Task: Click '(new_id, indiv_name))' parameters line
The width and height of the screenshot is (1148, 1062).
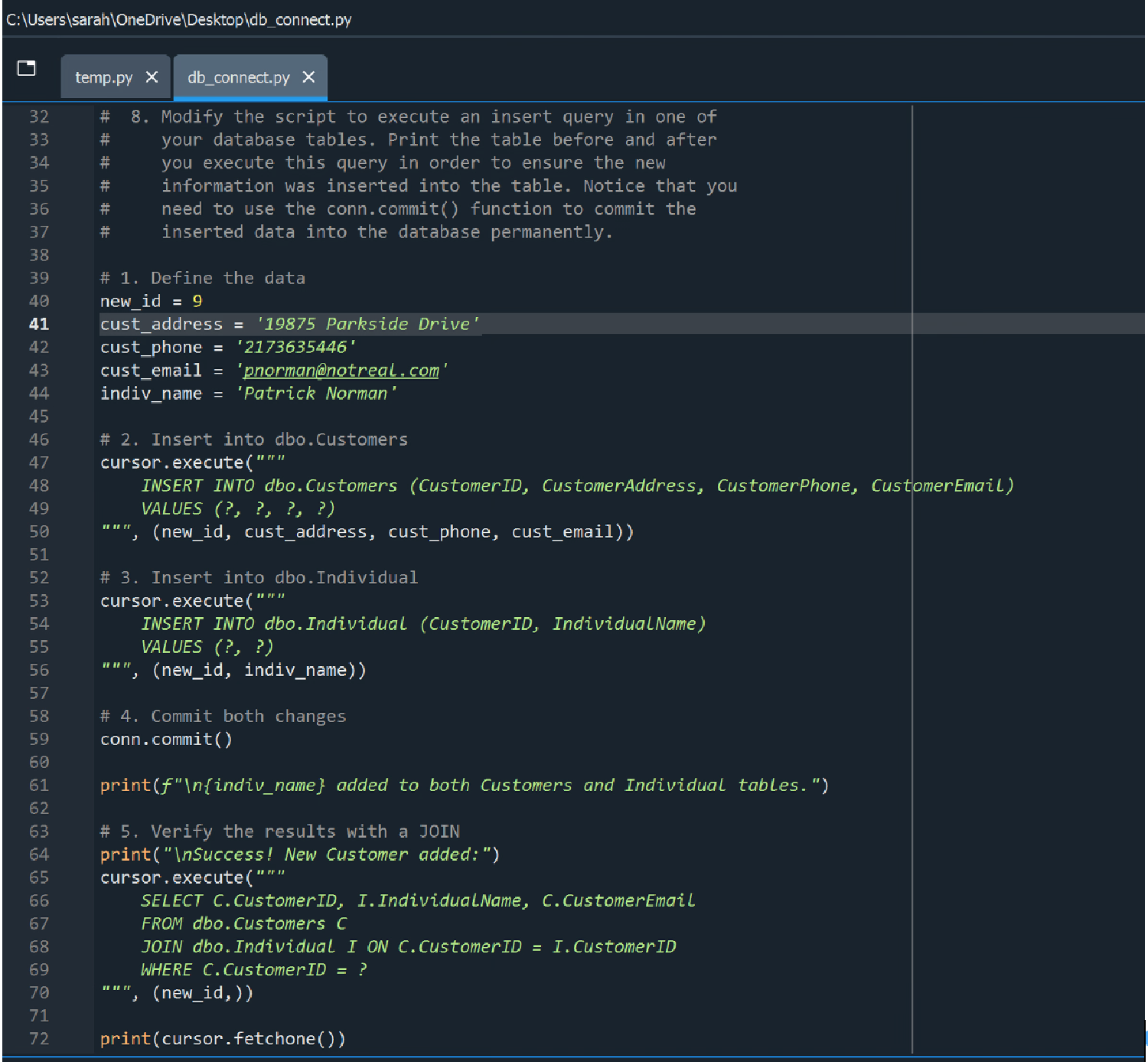Action: (x=234, y=671)
